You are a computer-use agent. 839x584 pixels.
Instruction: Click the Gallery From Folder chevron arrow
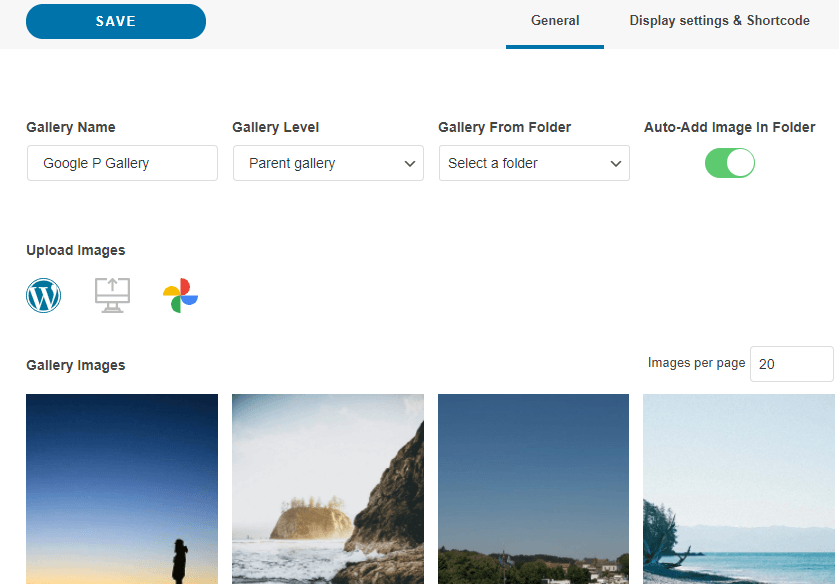616,164
